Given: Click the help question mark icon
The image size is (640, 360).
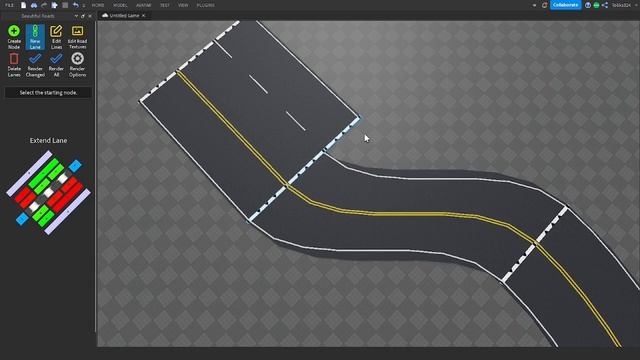Looking at the screenshot, I should click(x=588, y=5).
